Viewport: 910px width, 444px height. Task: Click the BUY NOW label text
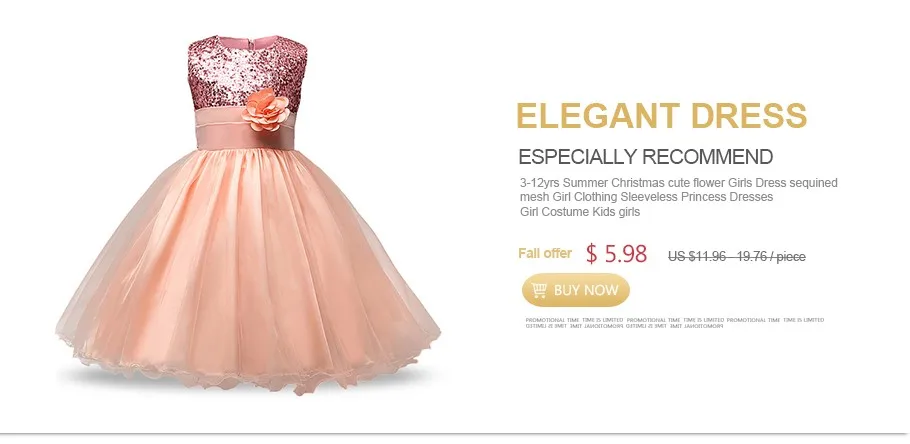click(x=586, y=290)
